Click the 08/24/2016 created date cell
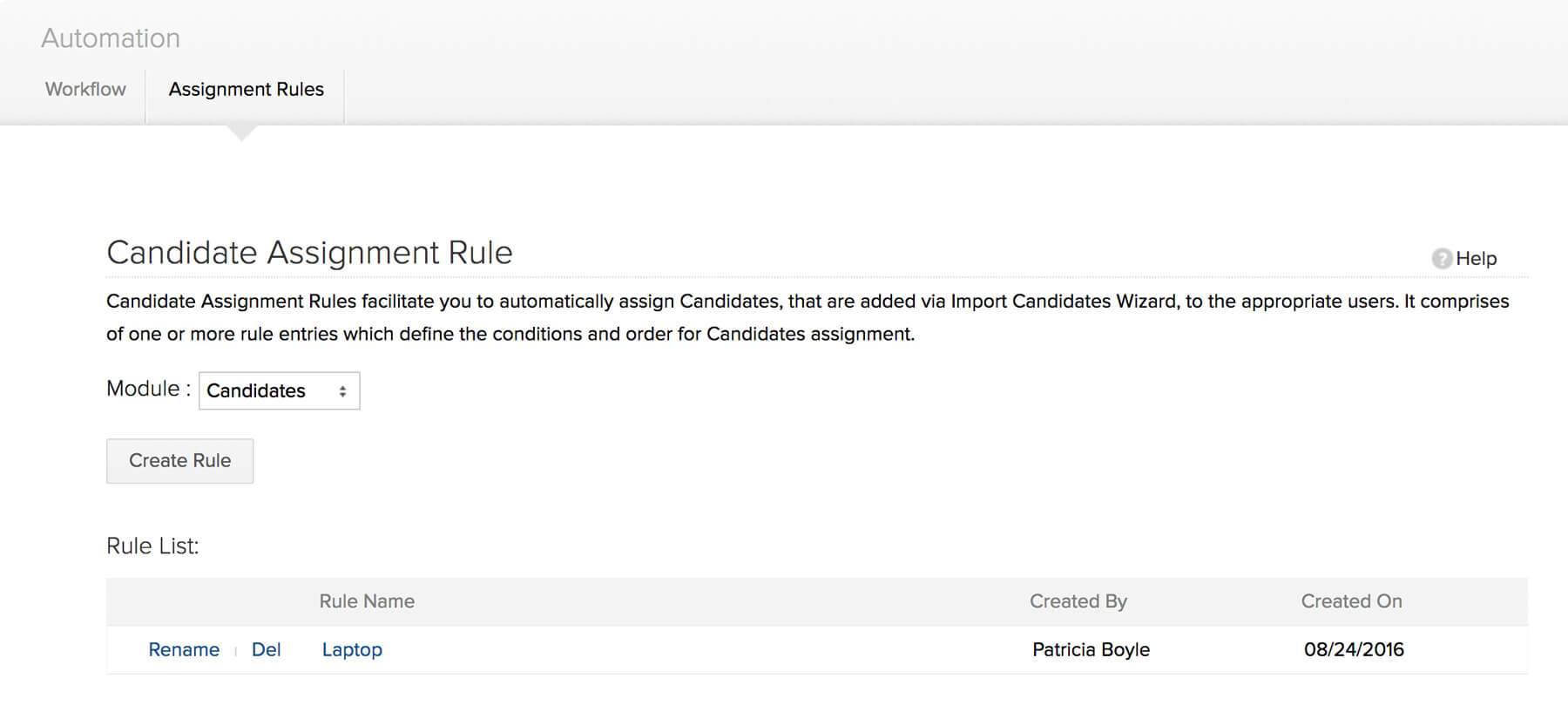 pyautogui.click(x=1354, y=649)
